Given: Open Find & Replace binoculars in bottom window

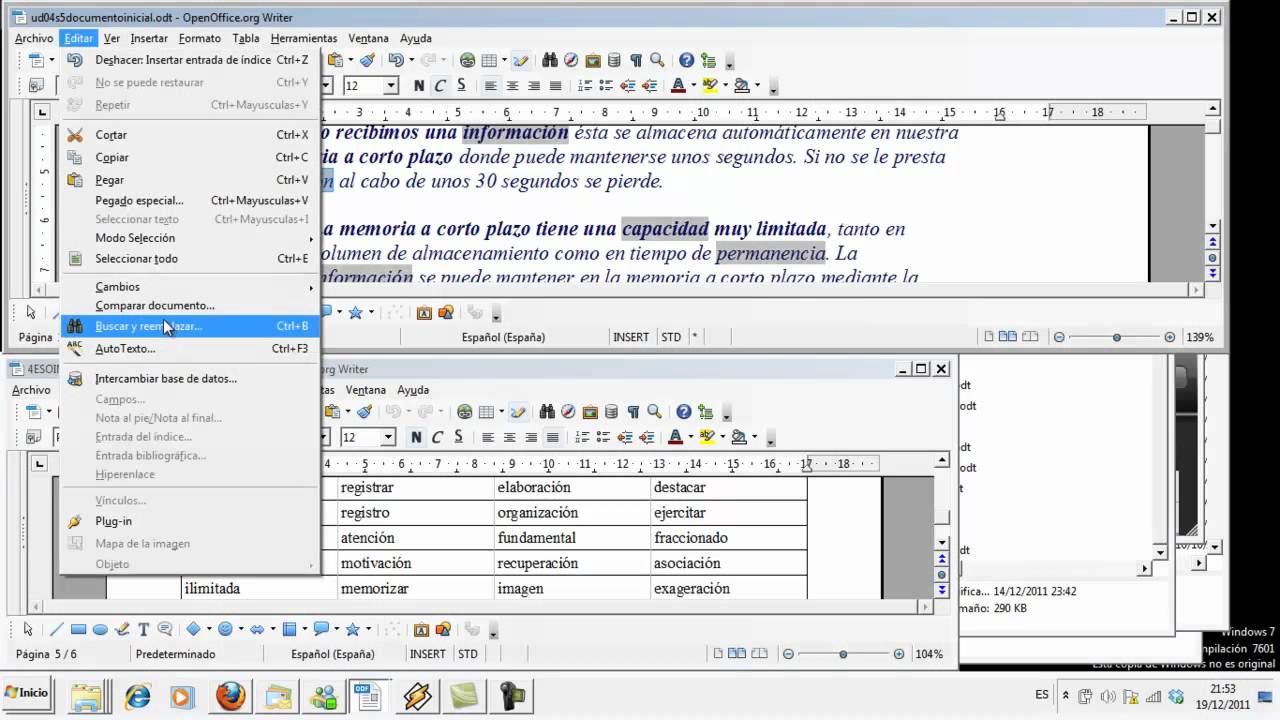Looking at the screenshot, I should (x=547, y=412).
